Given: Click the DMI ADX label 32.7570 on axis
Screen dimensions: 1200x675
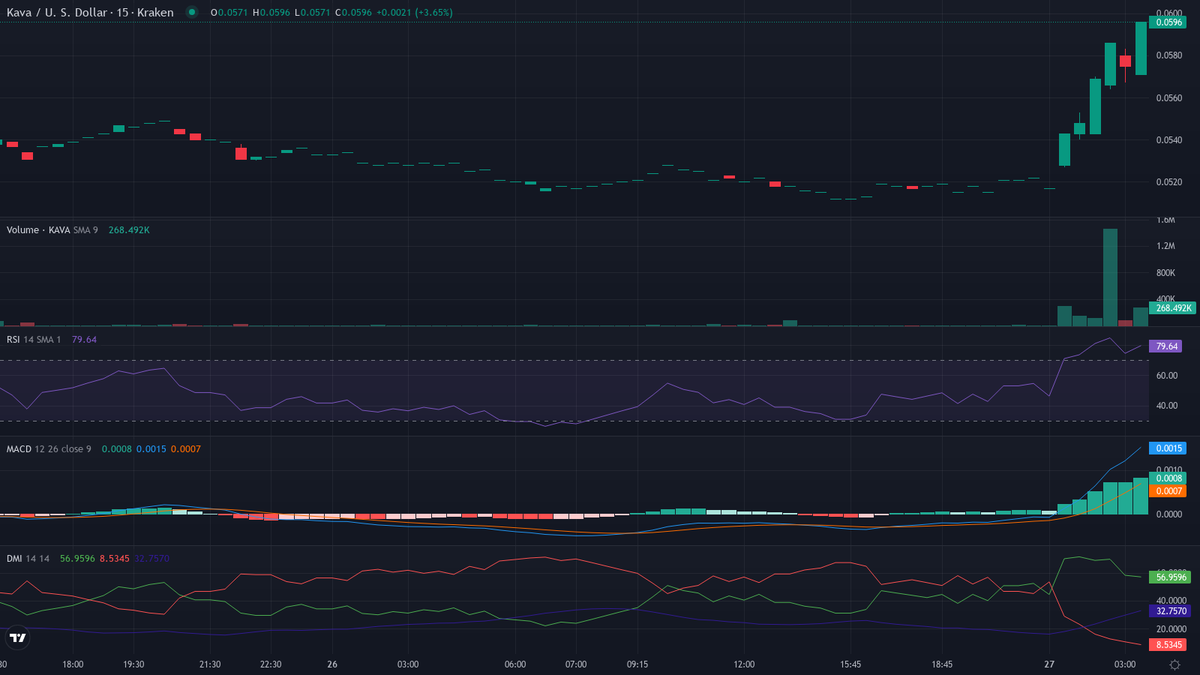Looking at the screenshot, I should click(1172, 610).
